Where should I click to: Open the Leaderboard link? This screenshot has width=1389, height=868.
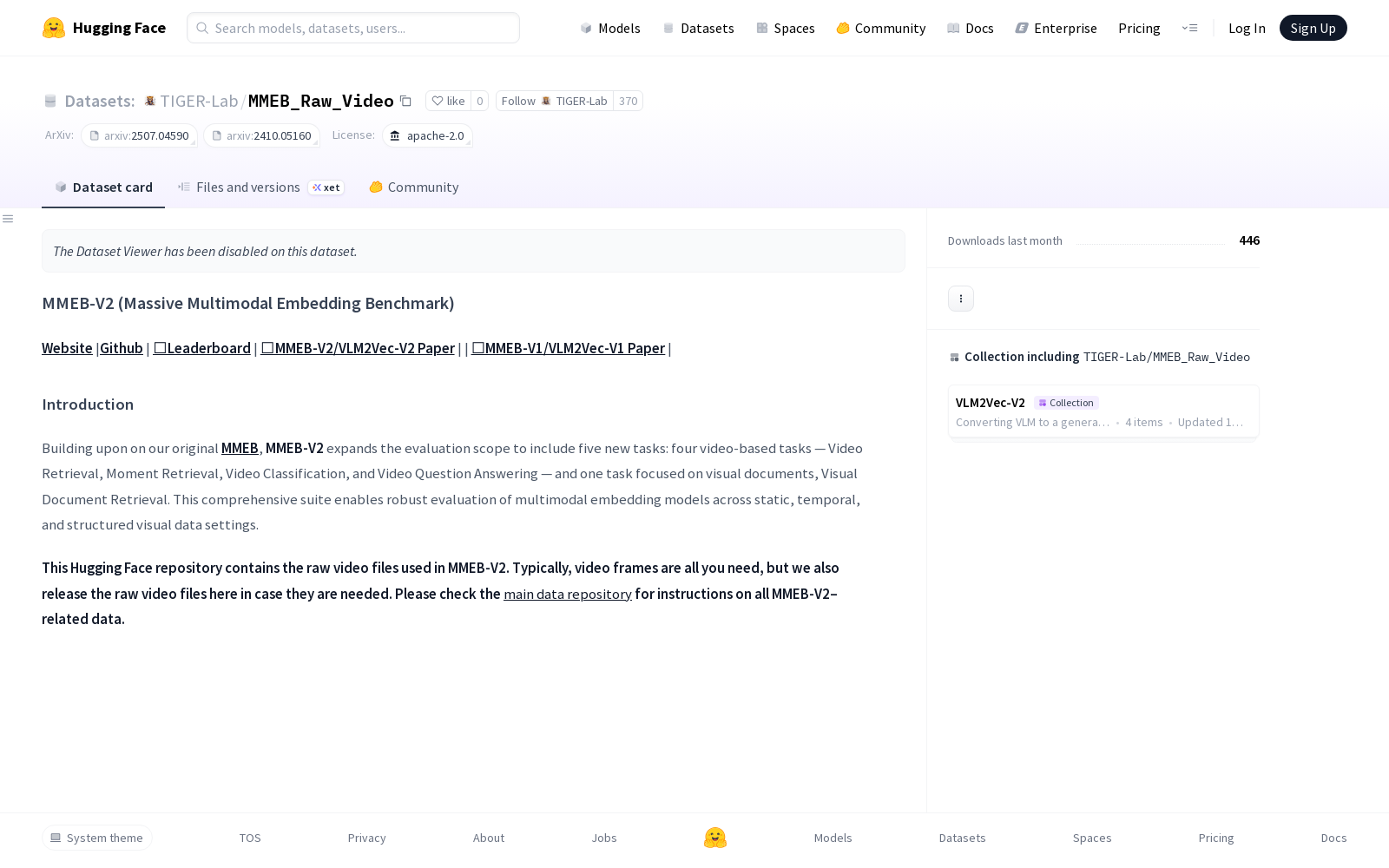[202, 348]
